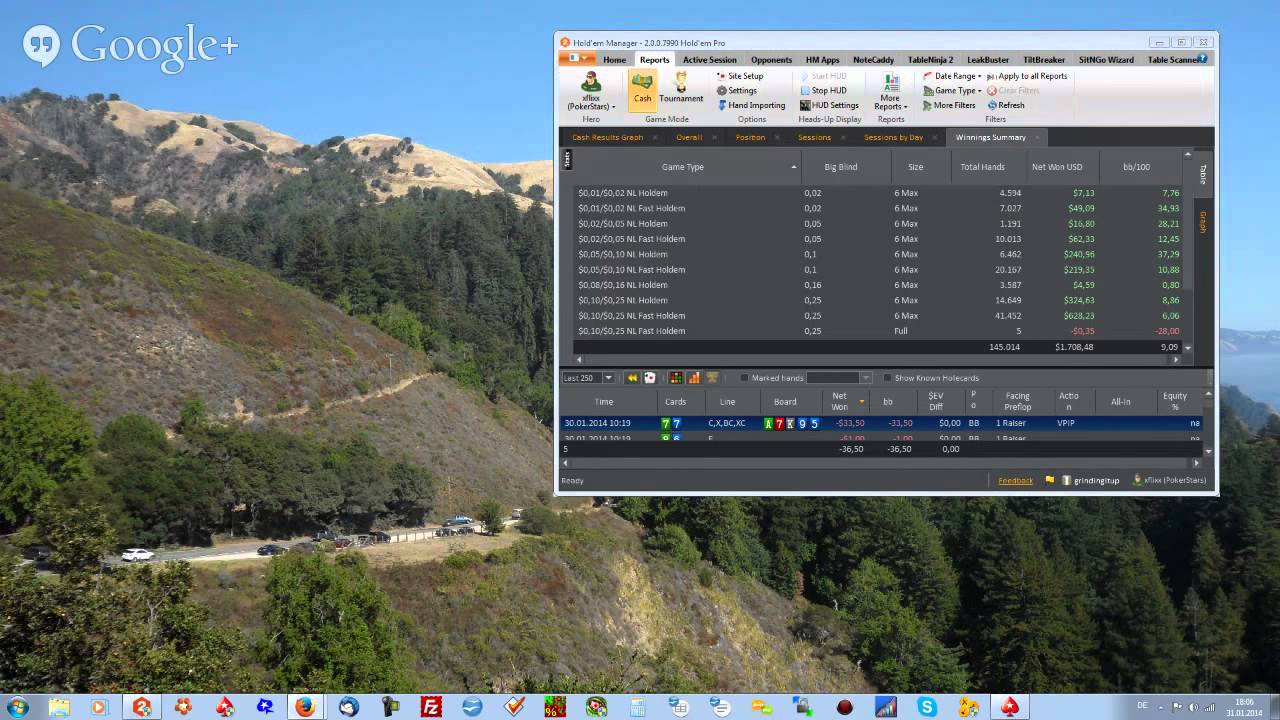Click the Hold'em Manager taskbar icon

[142, 707]
